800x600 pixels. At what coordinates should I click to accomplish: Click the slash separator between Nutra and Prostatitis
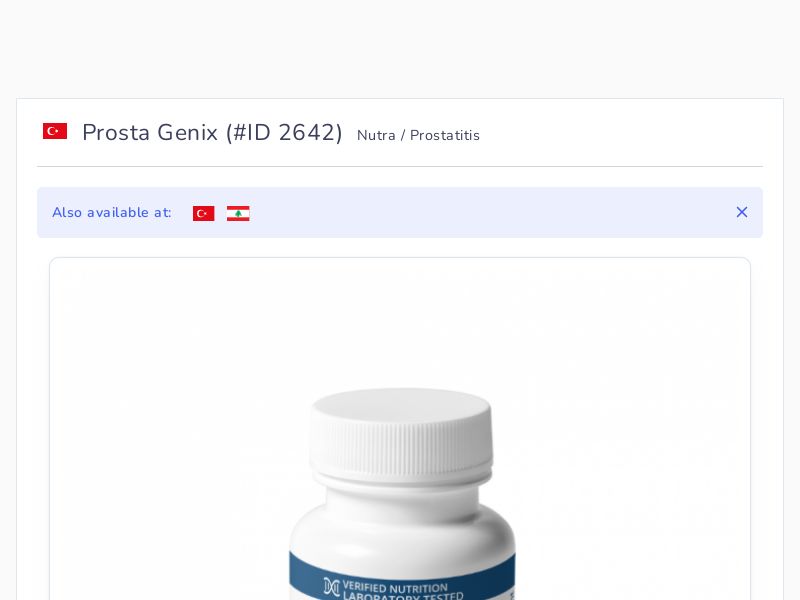(403, 135)
